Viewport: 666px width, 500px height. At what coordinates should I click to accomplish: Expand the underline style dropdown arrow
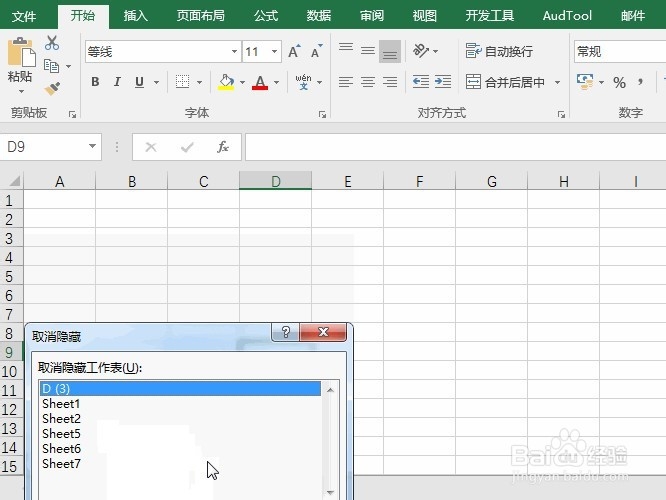[156, 82]
